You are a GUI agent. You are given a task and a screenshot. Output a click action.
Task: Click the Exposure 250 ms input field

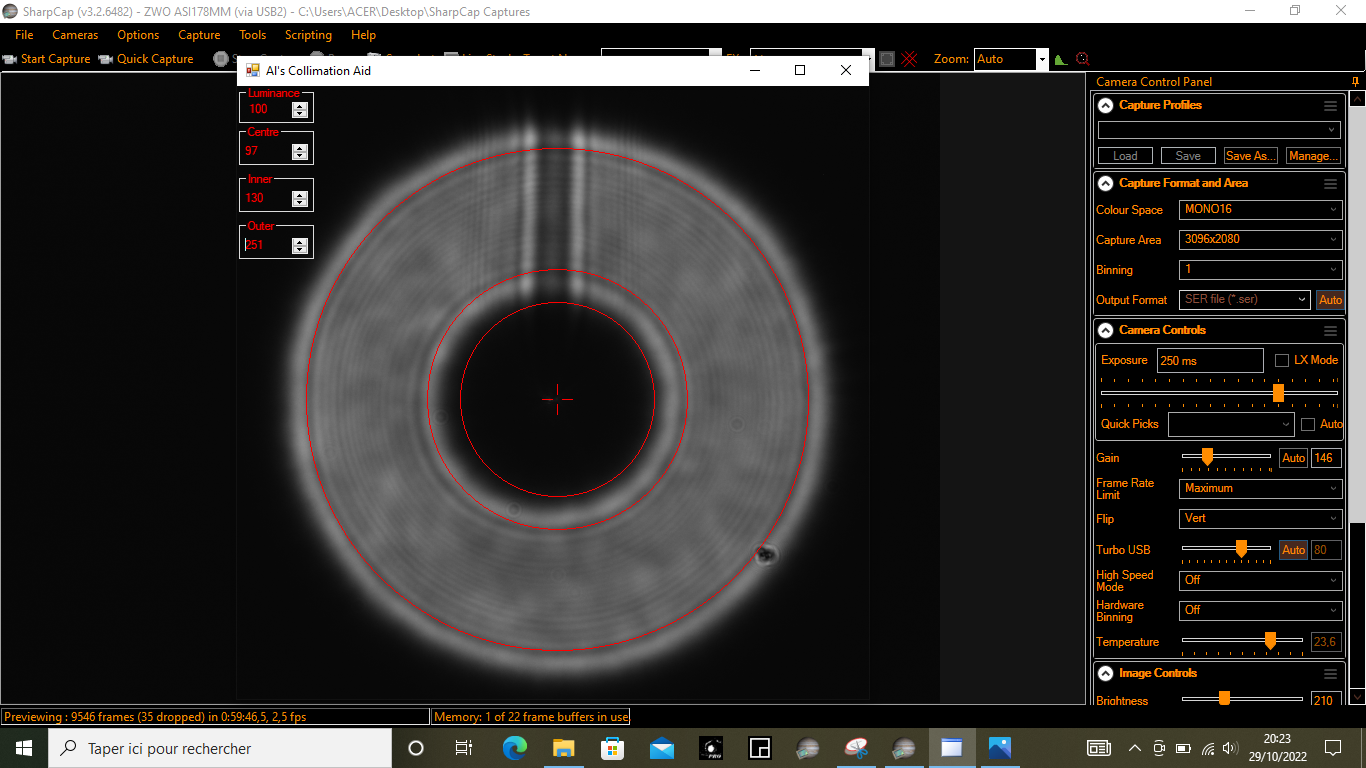pos(1210,361)
